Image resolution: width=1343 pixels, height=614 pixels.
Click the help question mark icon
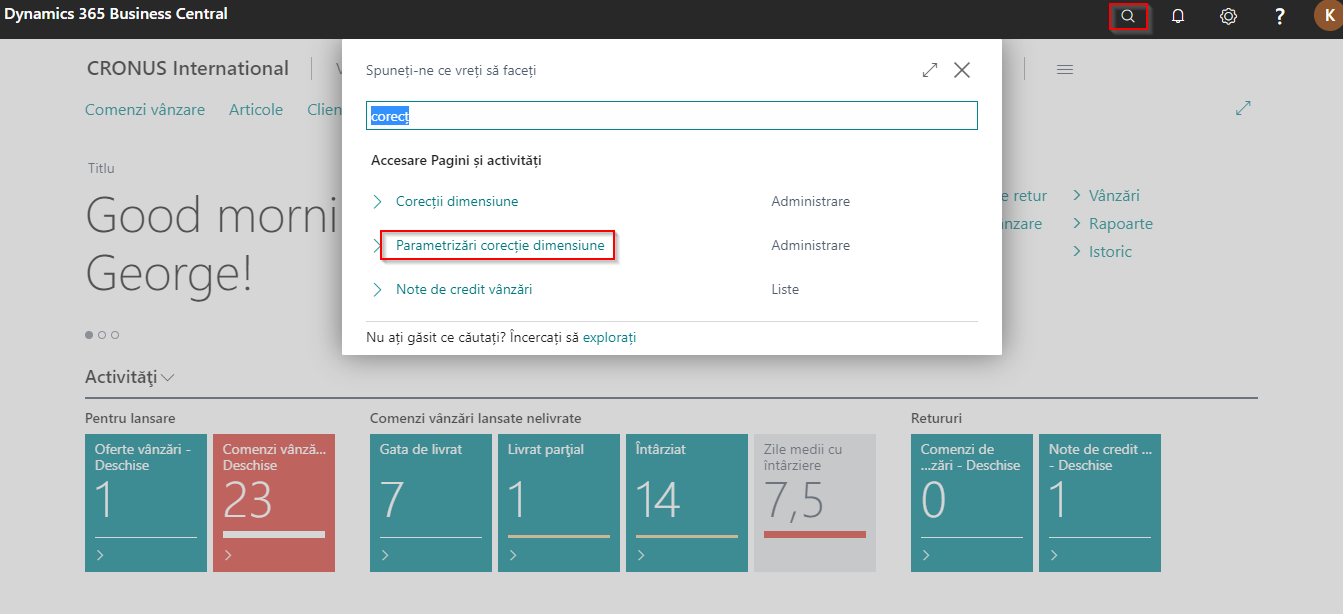(x=1280, y=16)
